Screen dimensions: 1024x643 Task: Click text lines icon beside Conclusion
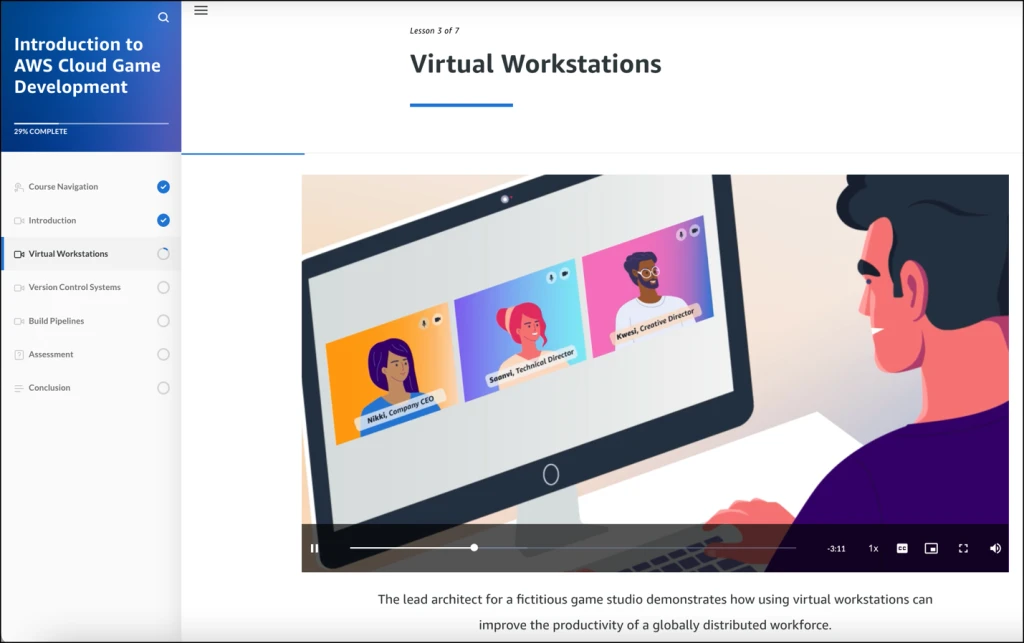19,388
